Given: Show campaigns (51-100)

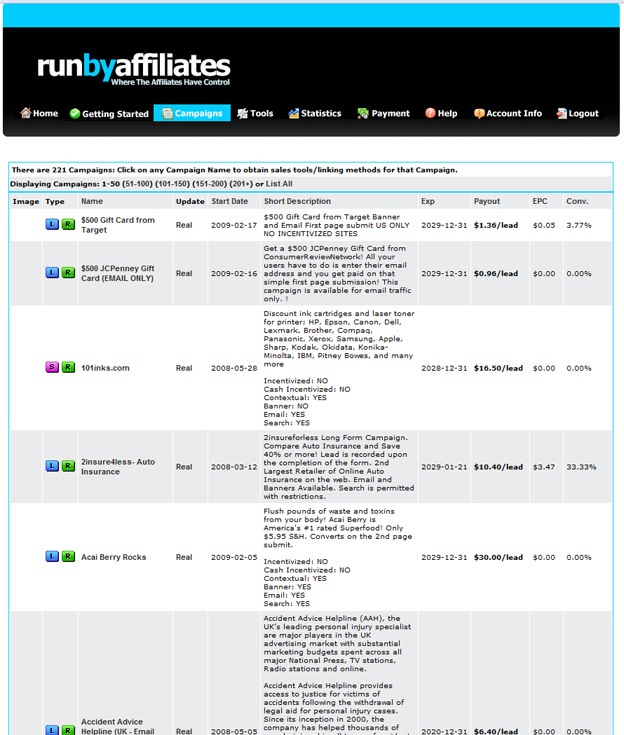Looking at the screenshot, I should click(x=137, y=184).
